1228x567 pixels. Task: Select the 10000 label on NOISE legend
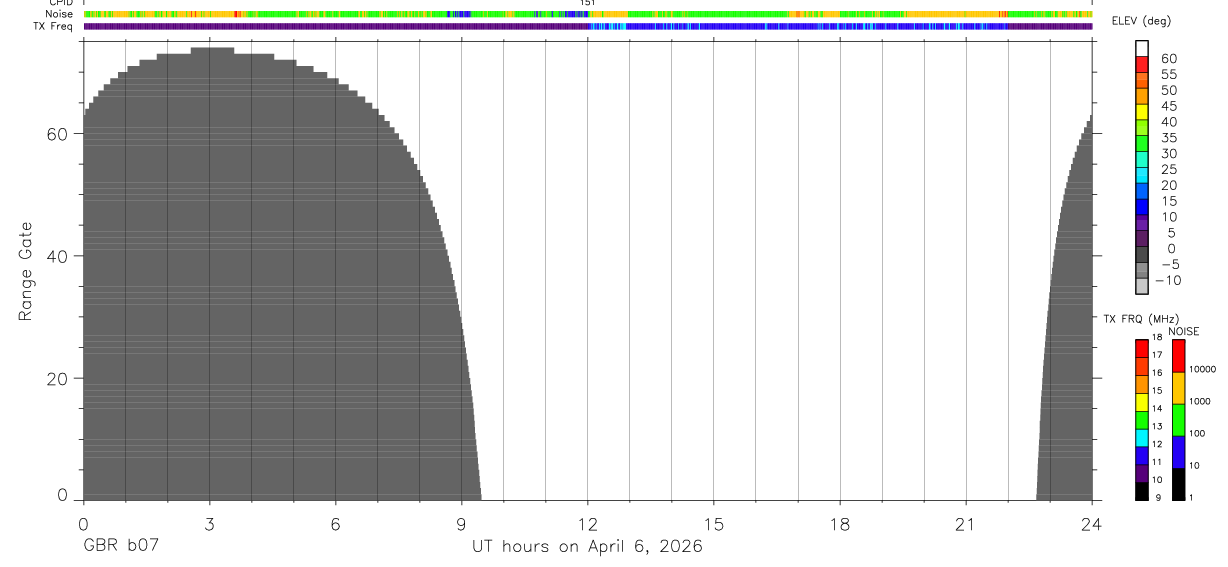[1203, 369]
